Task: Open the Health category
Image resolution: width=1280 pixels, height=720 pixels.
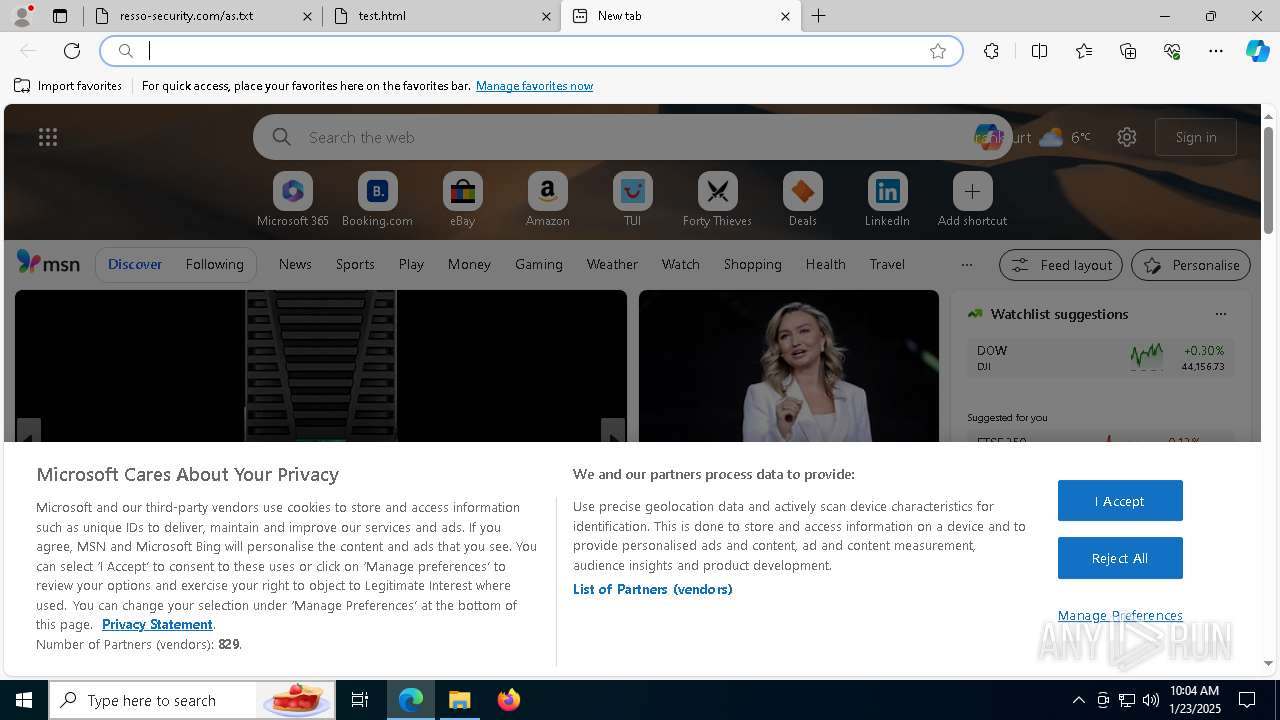Action: 825,264
